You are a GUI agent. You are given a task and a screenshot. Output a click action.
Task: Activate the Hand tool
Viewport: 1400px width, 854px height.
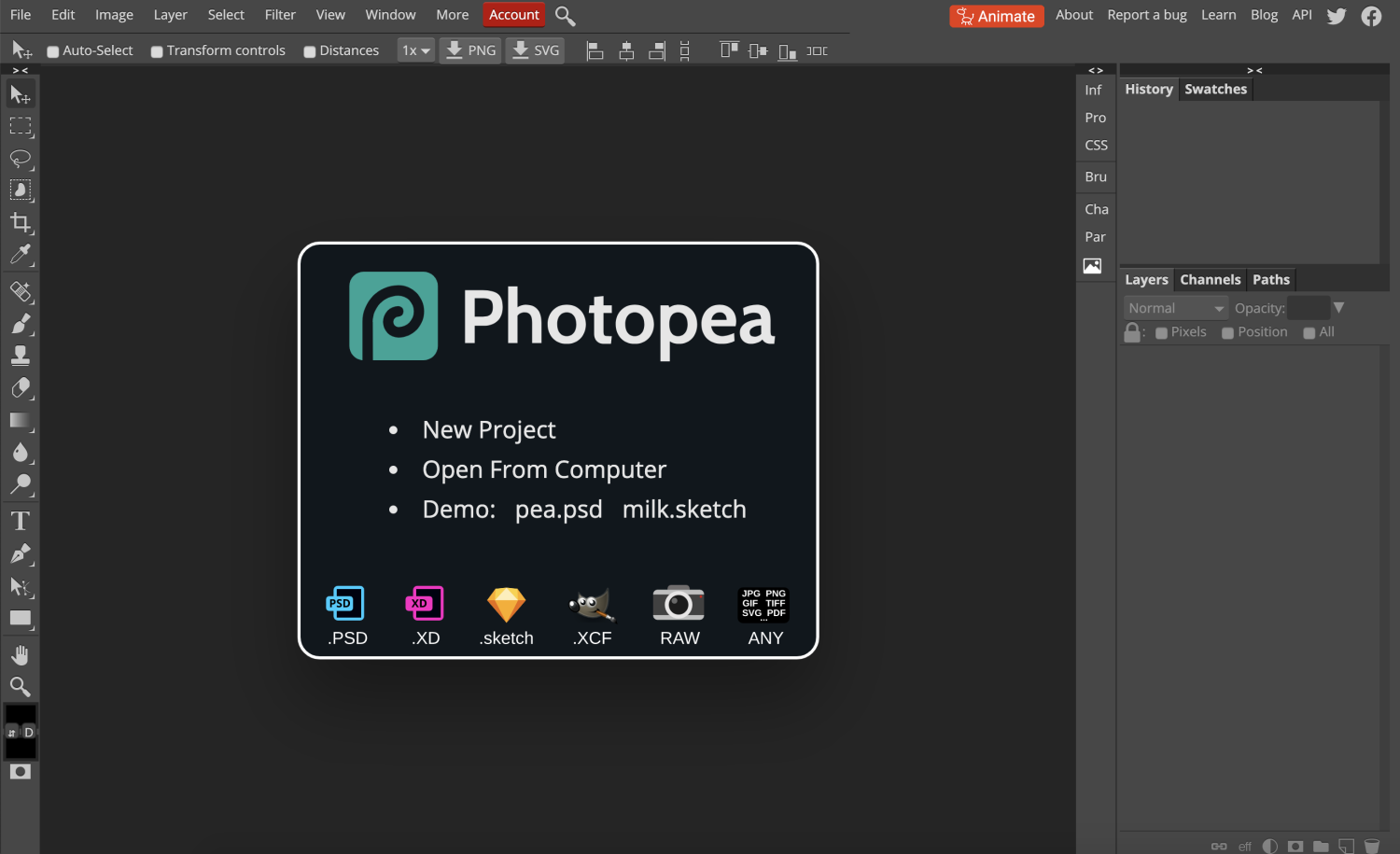(21, 654)
